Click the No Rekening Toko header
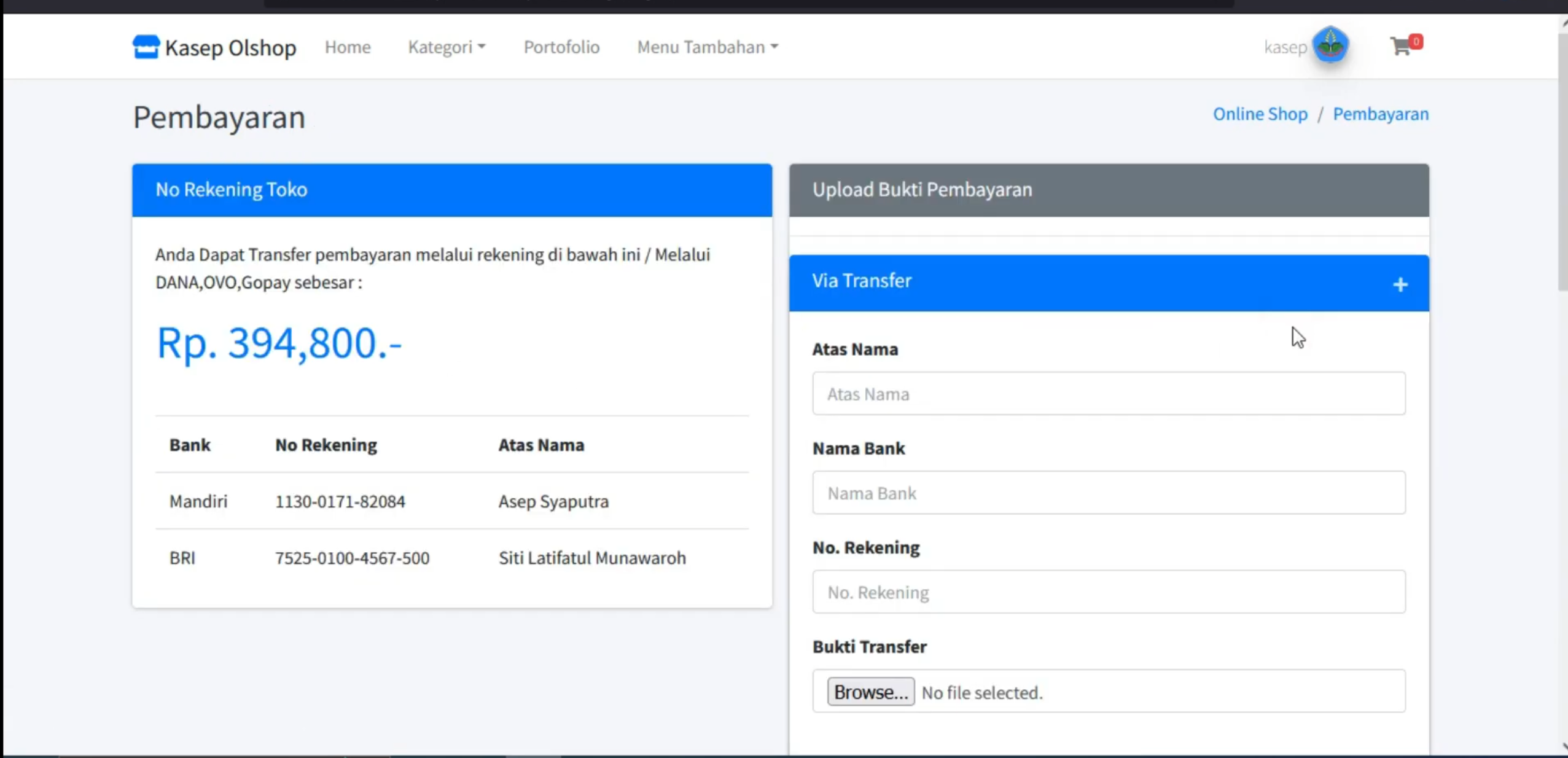This screenshot has width=1568, height=758. tap(452, 190)
